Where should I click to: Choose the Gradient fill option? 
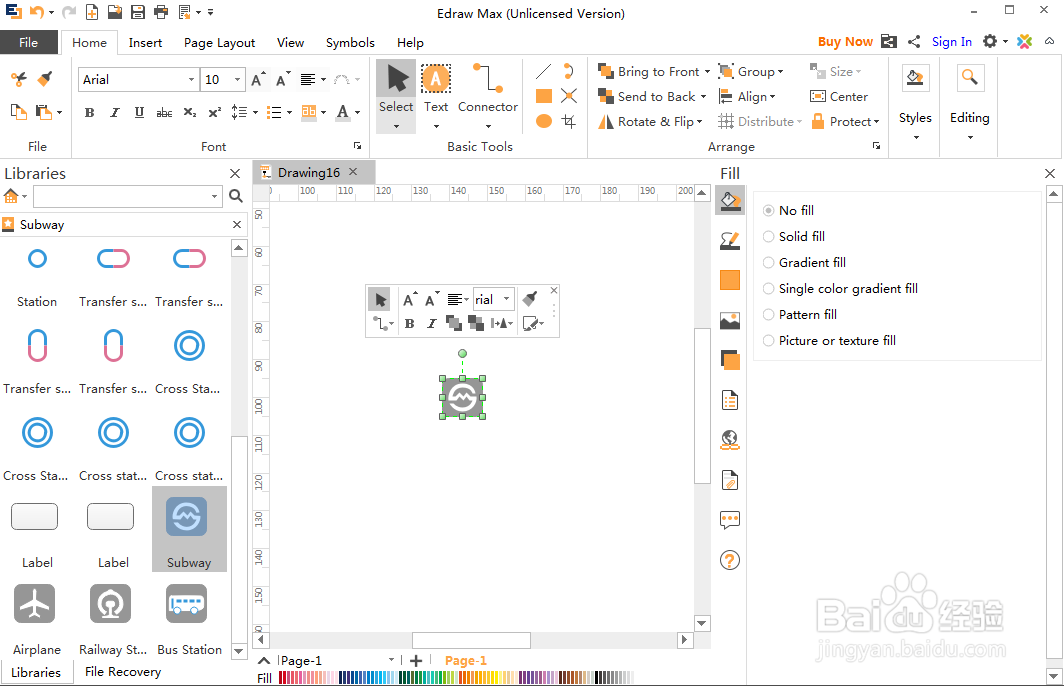[804, 263]
